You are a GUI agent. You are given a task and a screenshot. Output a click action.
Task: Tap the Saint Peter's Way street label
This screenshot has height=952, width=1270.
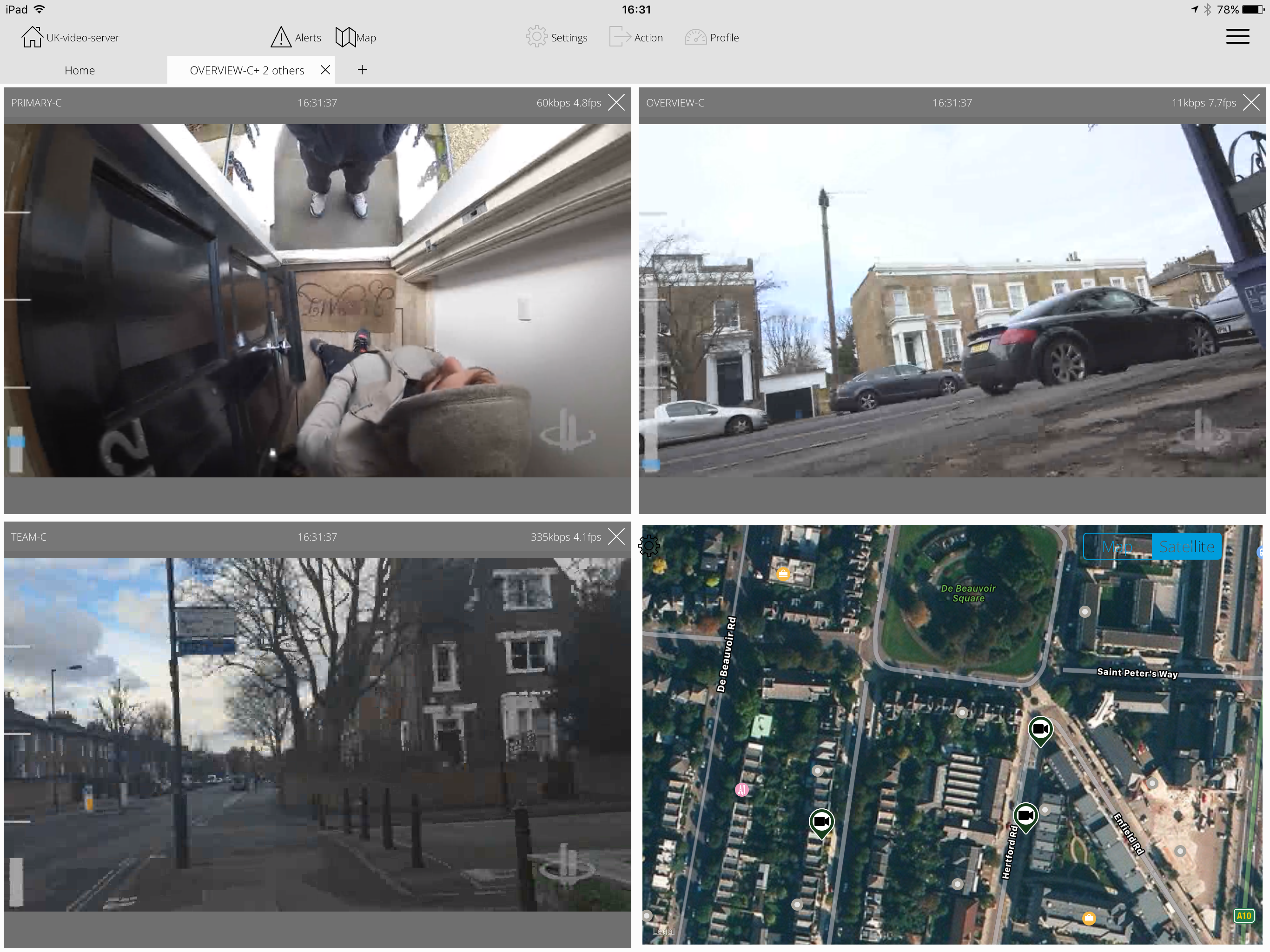coord(1137,673)
